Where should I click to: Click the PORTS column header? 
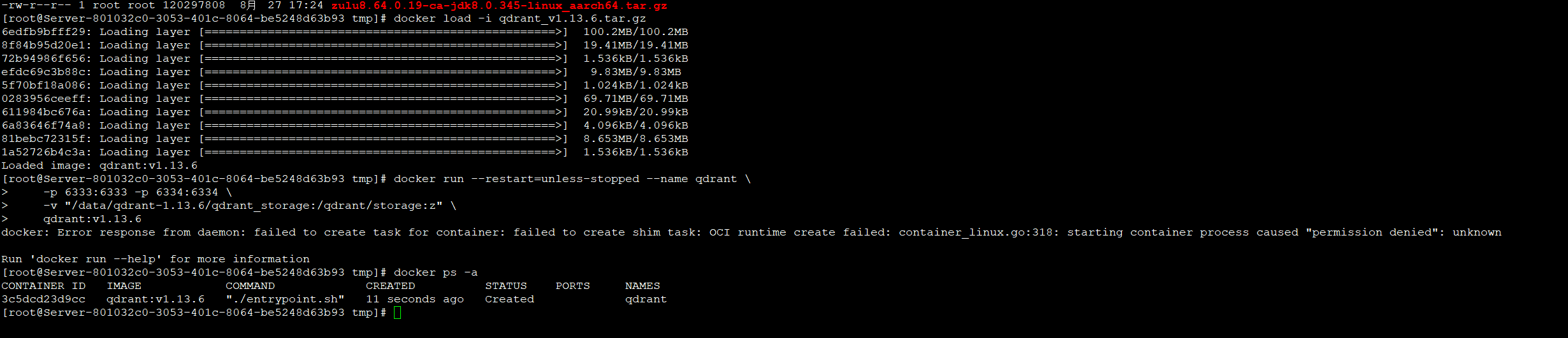[572, 286]
